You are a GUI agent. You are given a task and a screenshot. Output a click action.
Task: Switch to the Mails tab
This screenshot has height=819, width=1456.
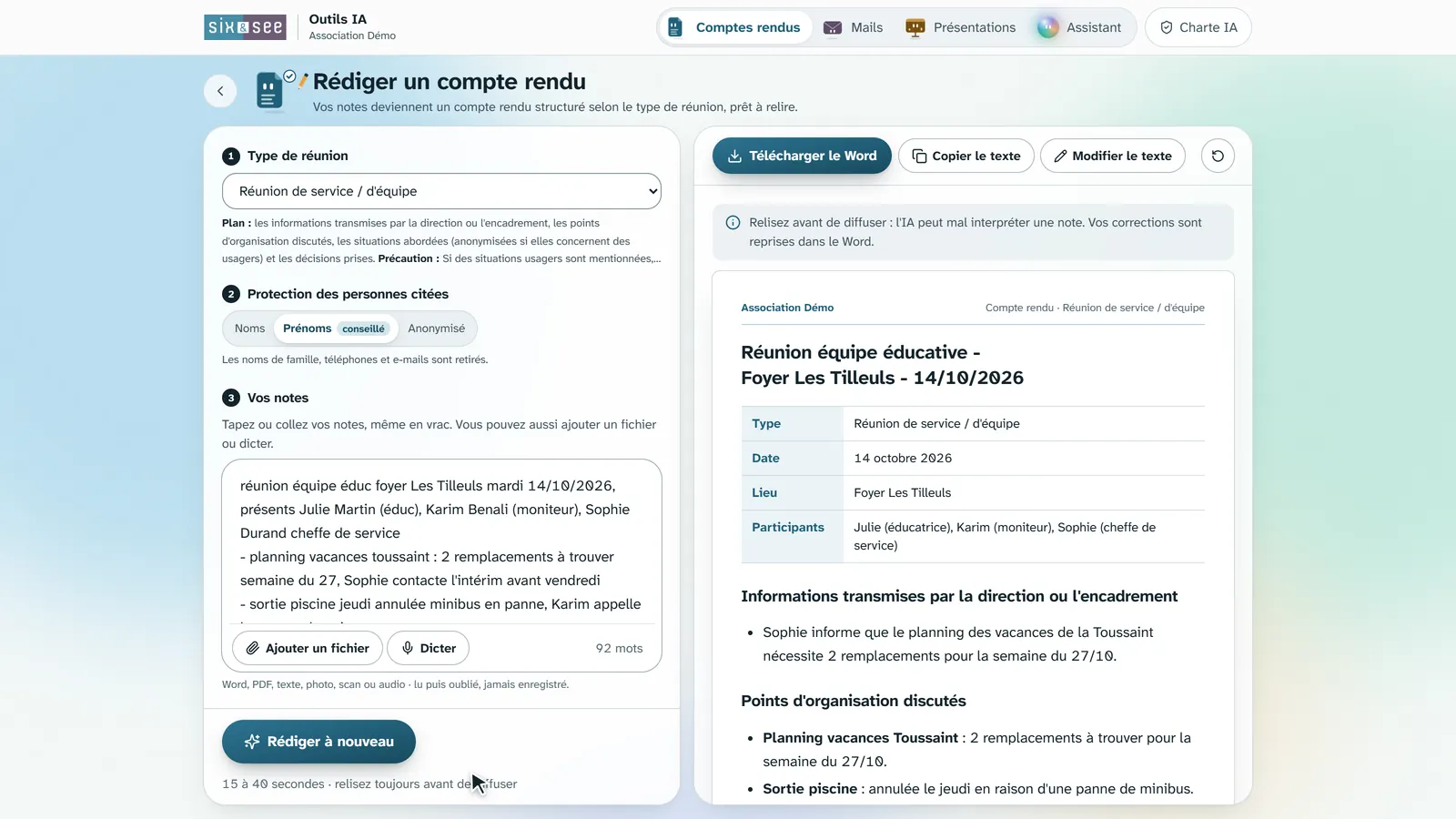854,27
